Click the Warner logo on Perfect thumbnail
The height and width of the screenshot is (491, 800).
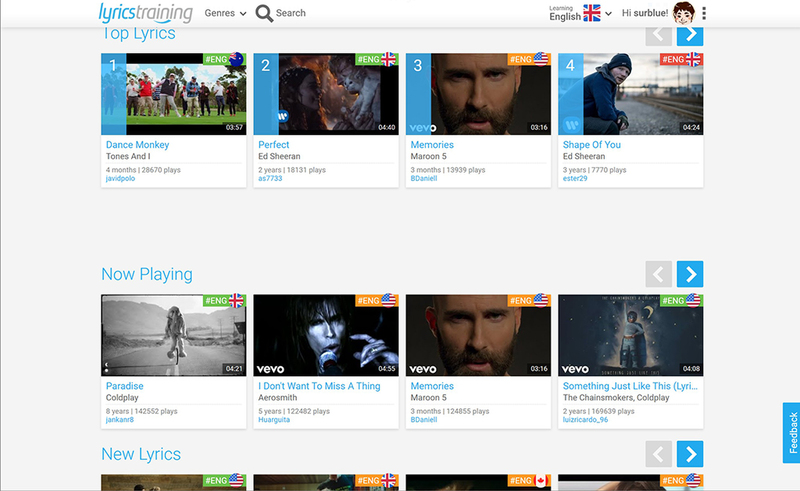282,116
